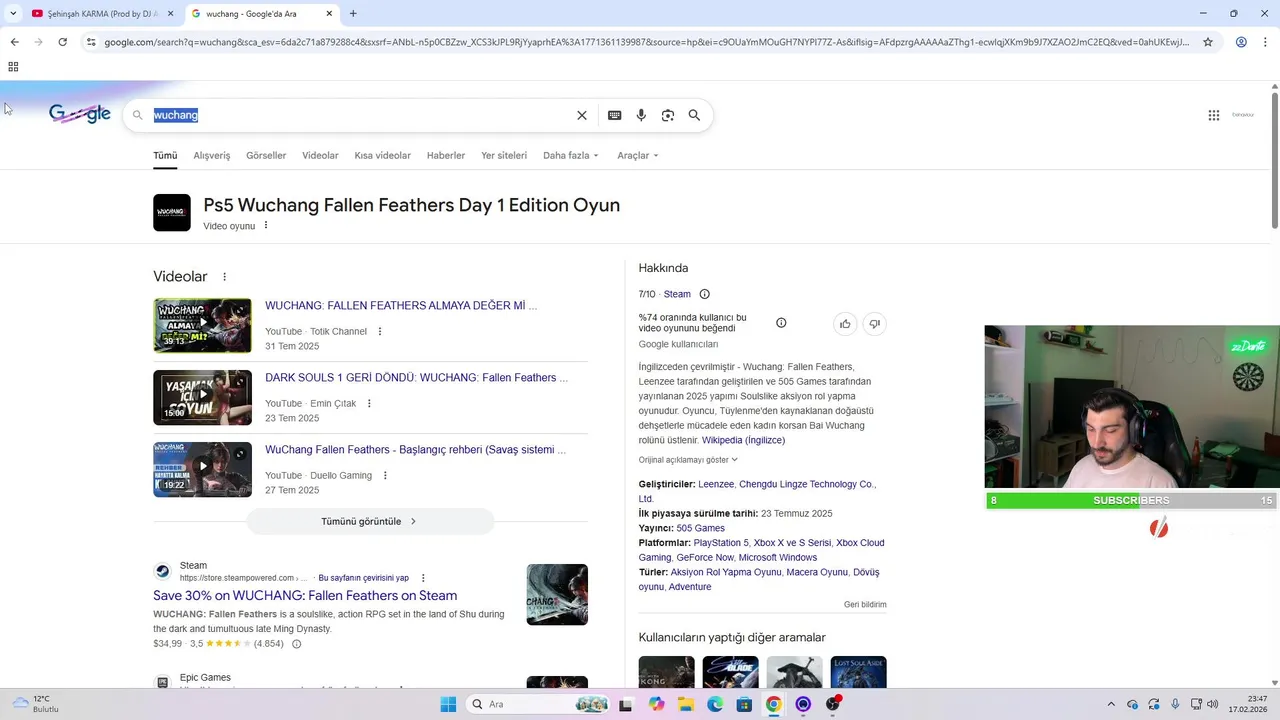This screenshot has width=1280, height=720.
Task: Open the Windows Start menu
Action: [x=448, y=704]
